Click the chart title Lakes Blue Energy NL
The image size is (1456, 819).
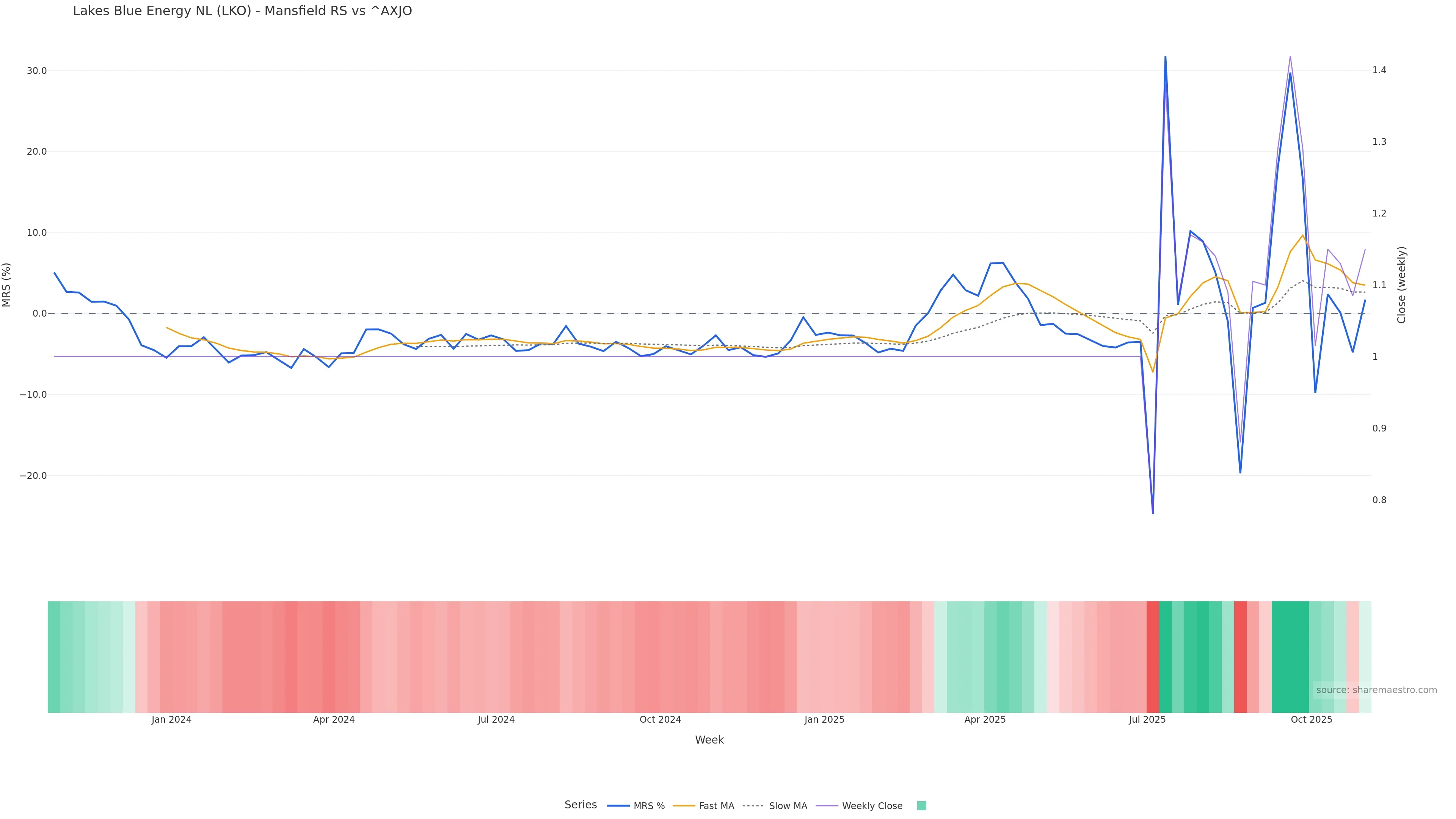click(242, 11)
